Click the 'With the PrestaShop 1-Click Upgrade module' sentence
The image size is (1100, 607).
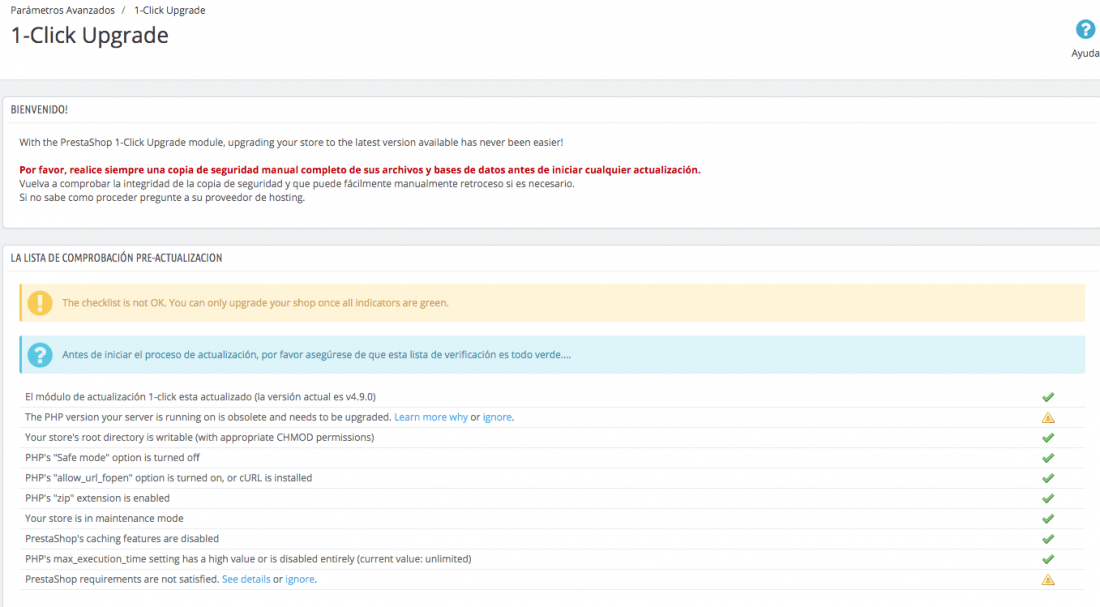[x=291, y=142]
